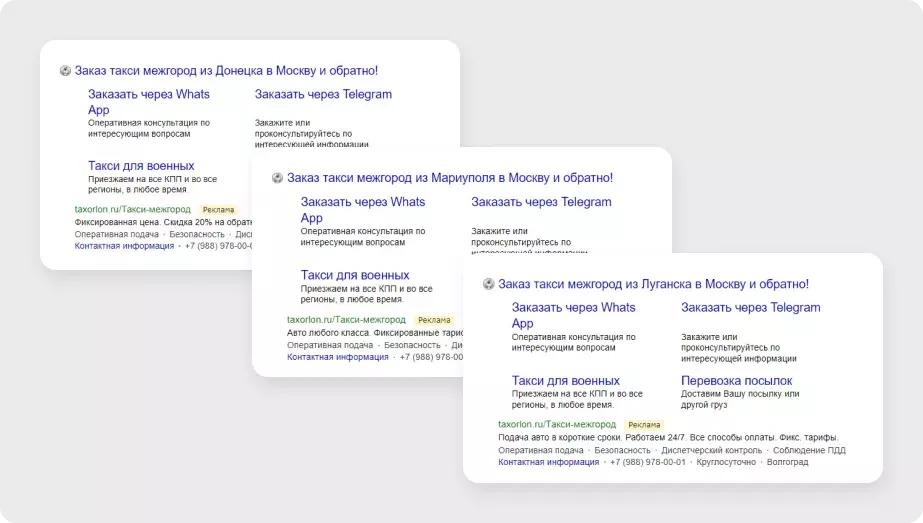The image size is (923, 523).
Task: Click the taxorlon.ru URL in the Донецк ad
Action: pos(132,209)
